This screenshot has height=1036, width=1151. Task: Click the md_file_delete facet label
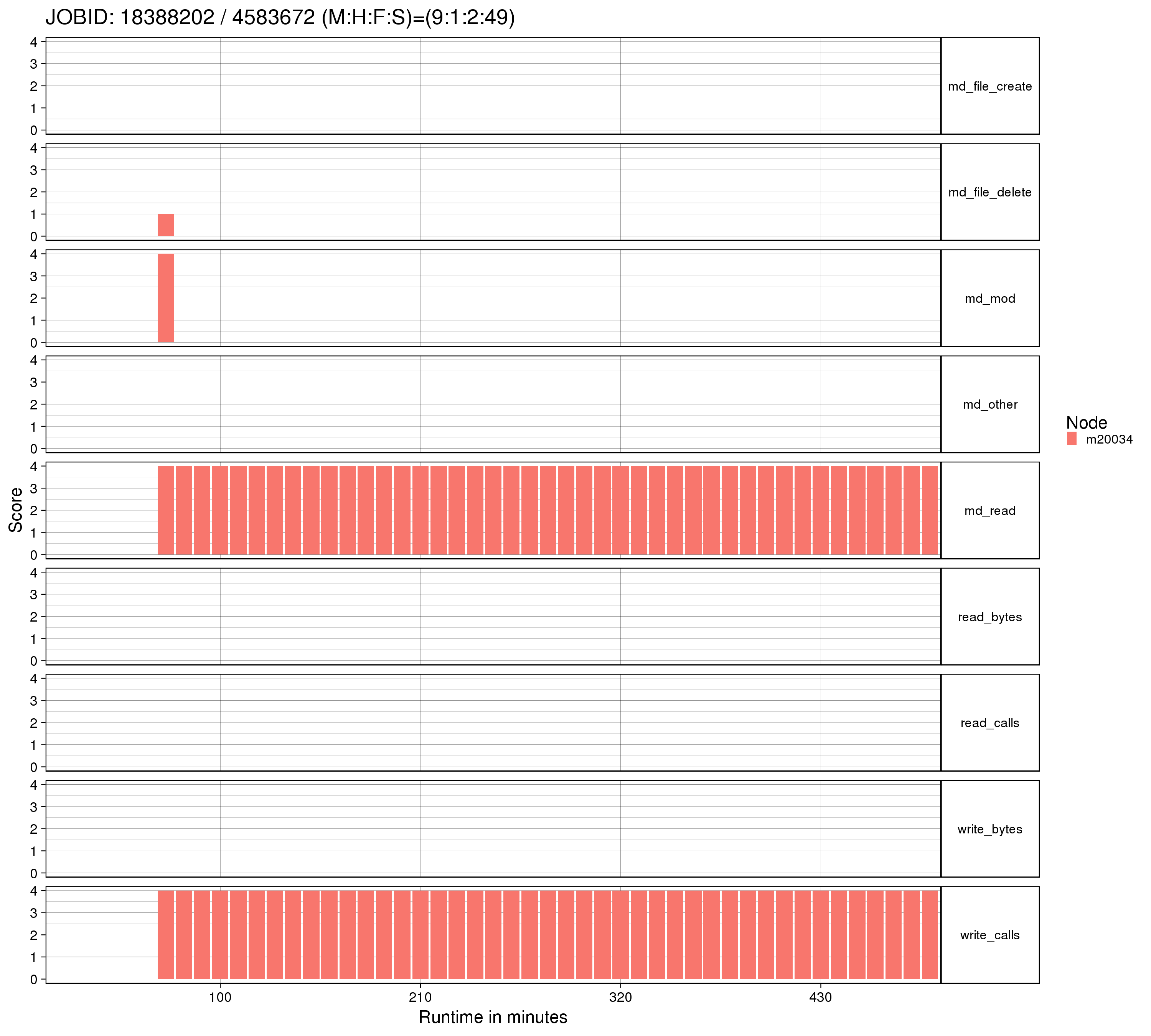989,192
